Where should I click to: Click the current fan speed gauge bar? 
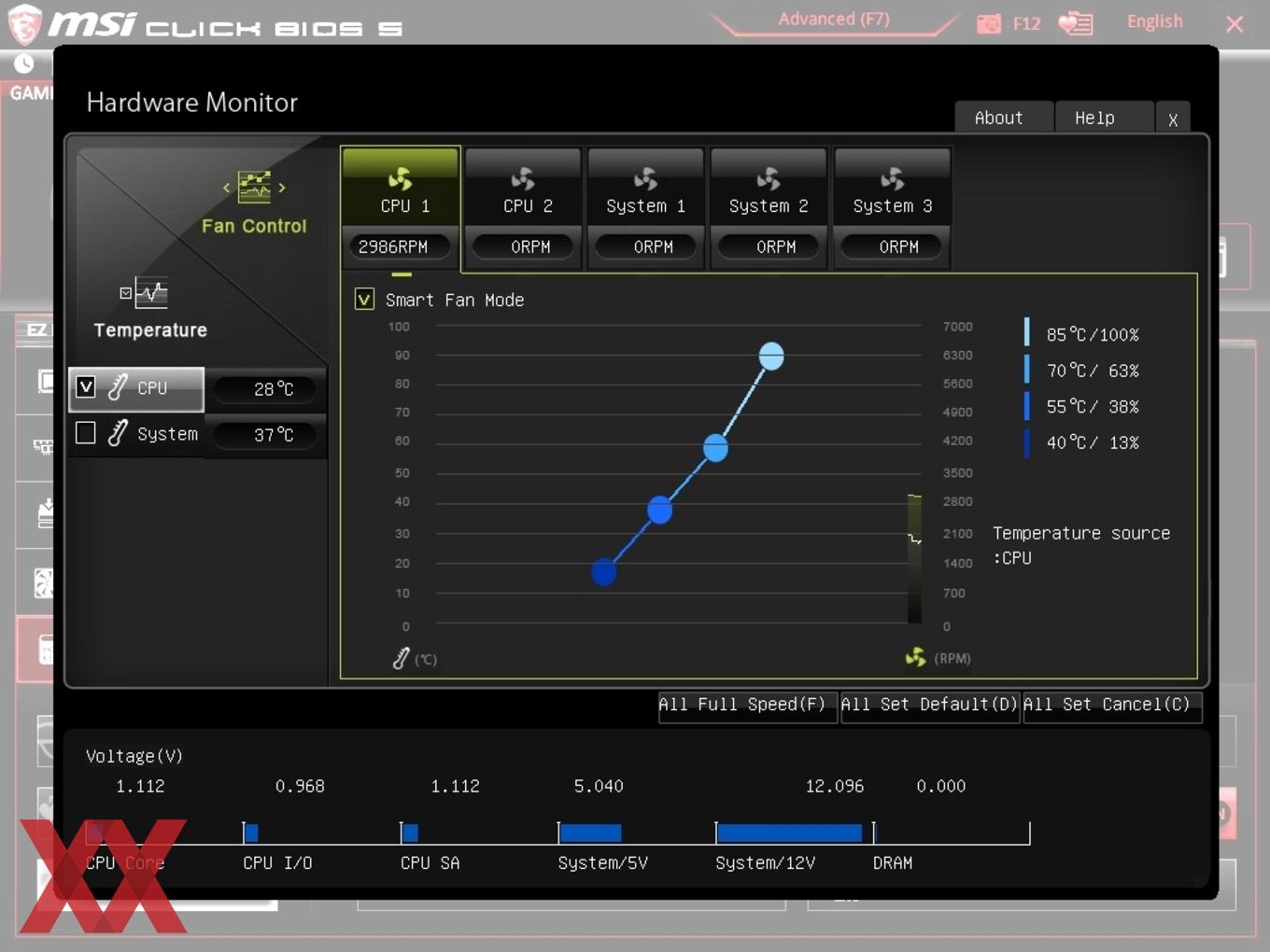(915, 558)
